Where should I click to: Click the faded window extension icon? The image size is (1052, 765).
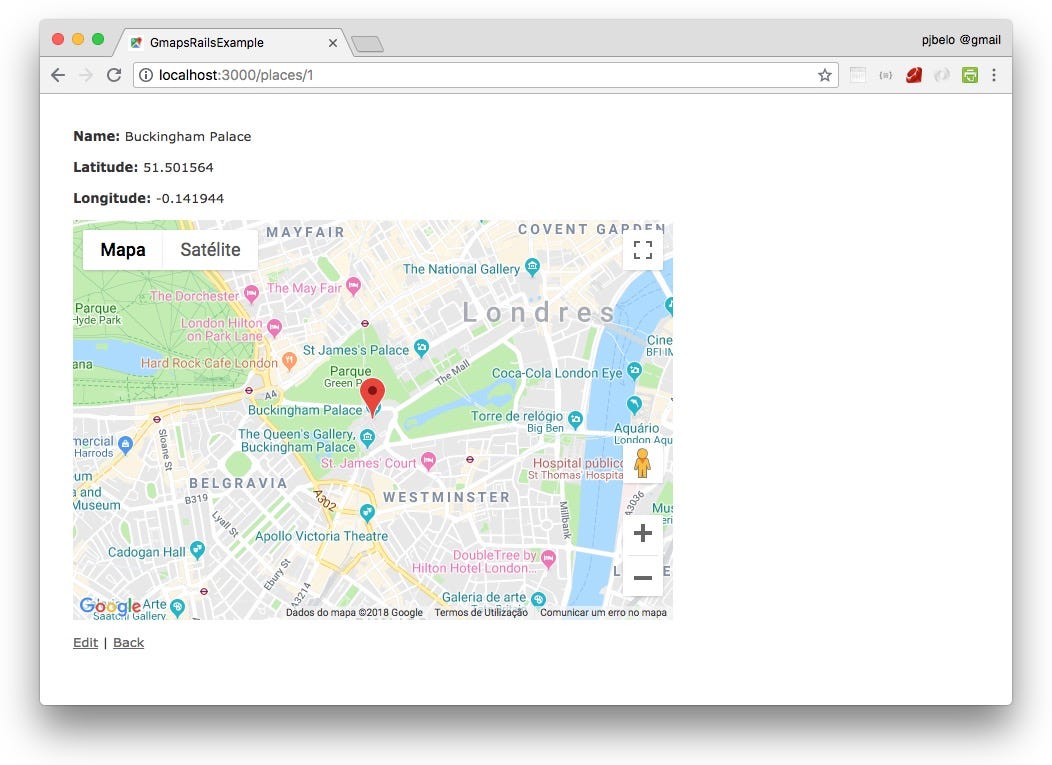pyautogui.click(x=857, y=75)
